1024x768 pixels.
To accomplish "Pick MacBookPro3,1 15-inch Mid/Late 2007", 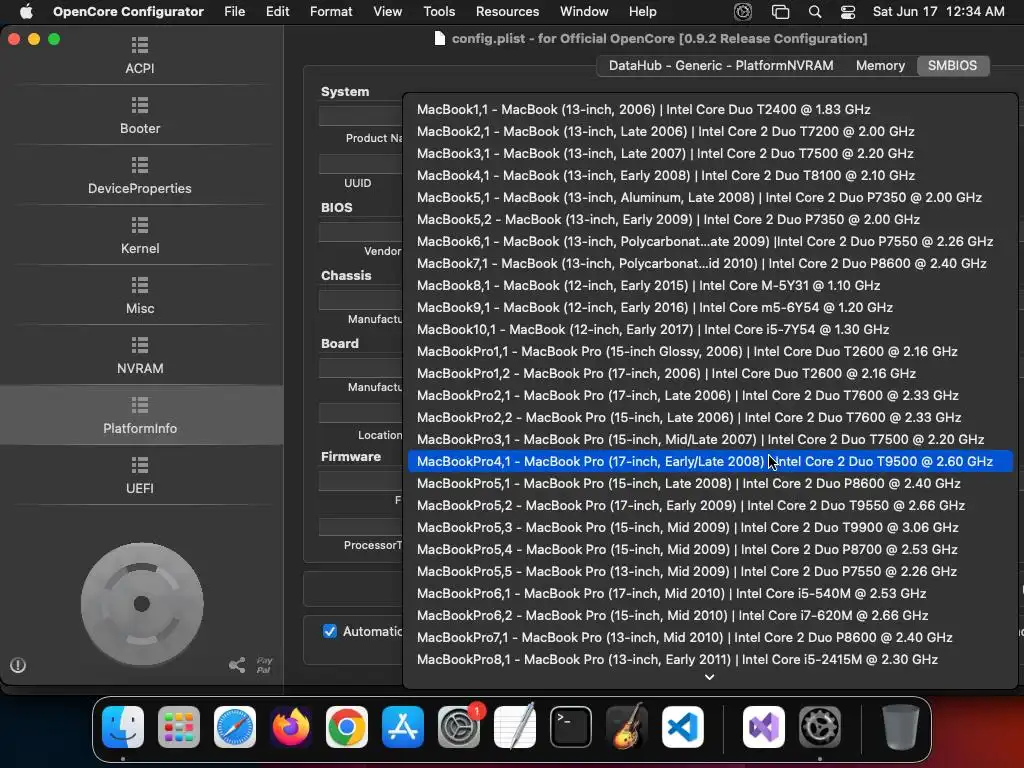I will [710, 440].
